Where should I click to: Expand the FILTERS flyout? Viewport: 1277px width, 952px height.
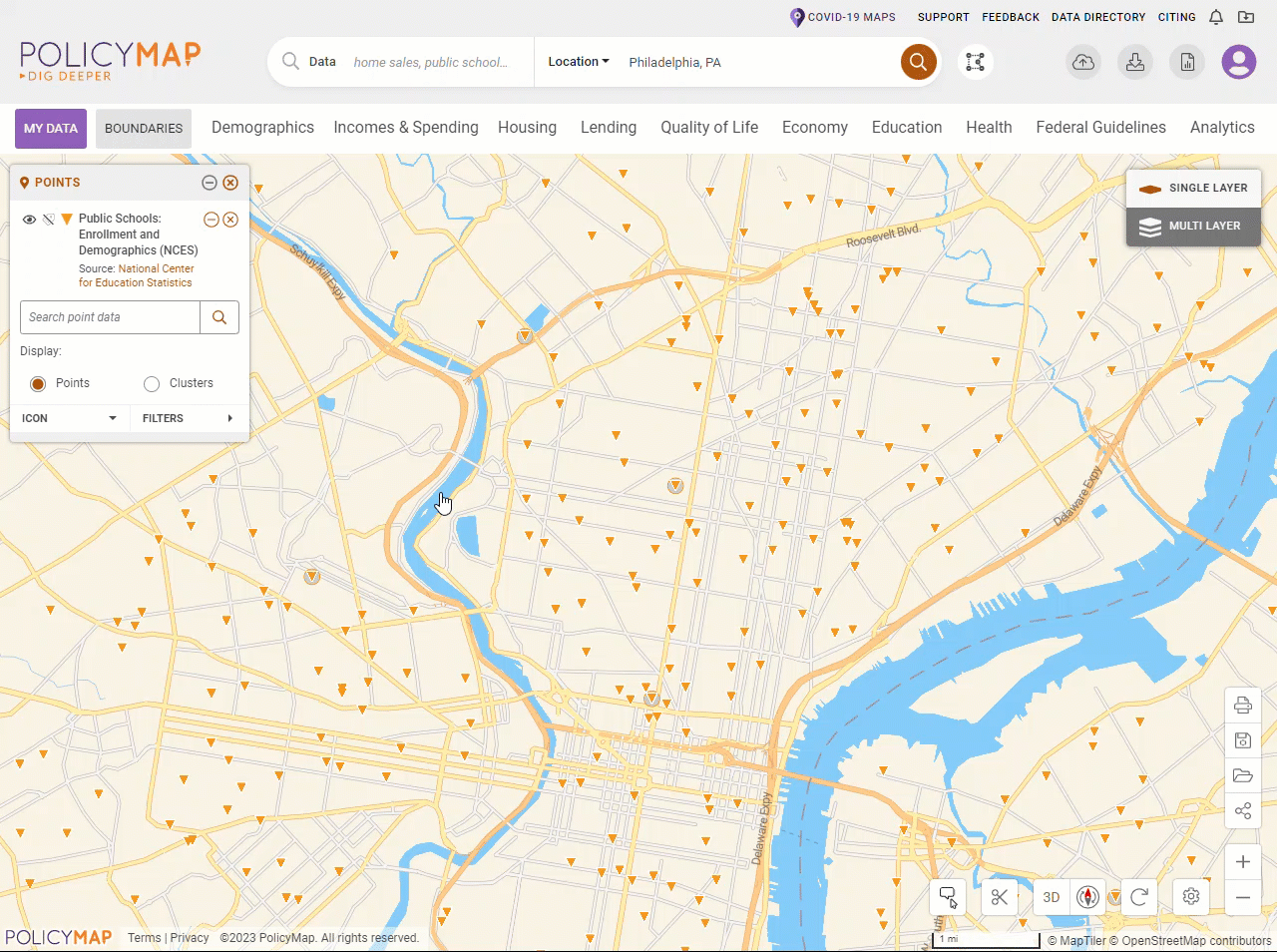point(189,418)
